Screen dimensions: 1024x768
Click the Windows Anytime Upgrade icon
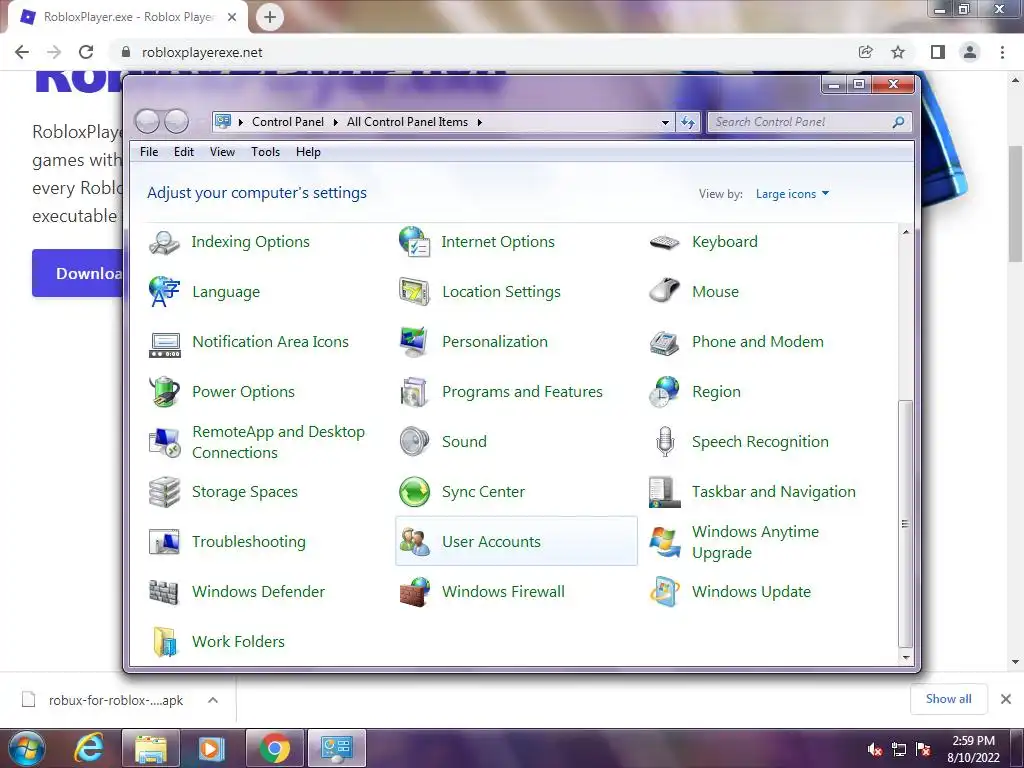tap(664, 542)
